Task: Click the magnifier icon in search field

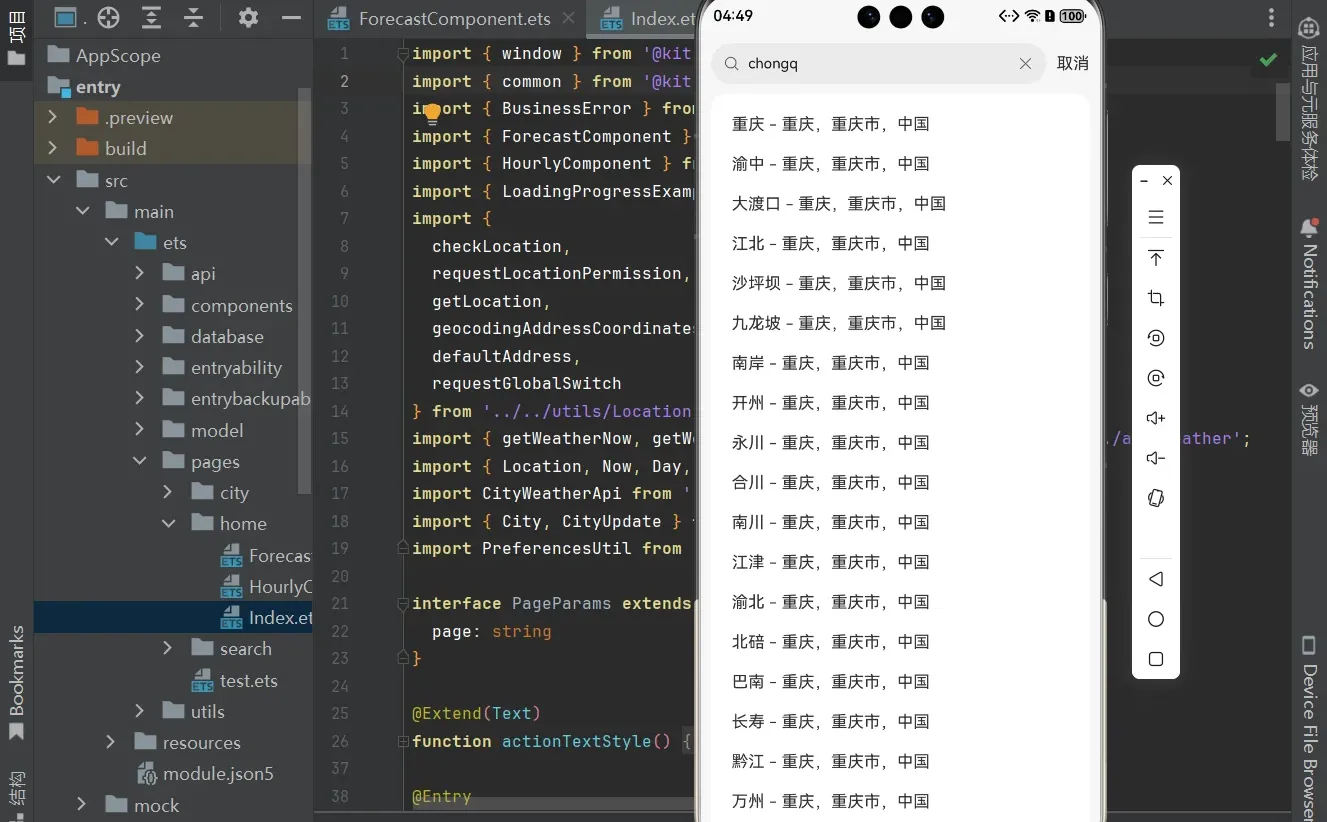Action: coord(732,63)
